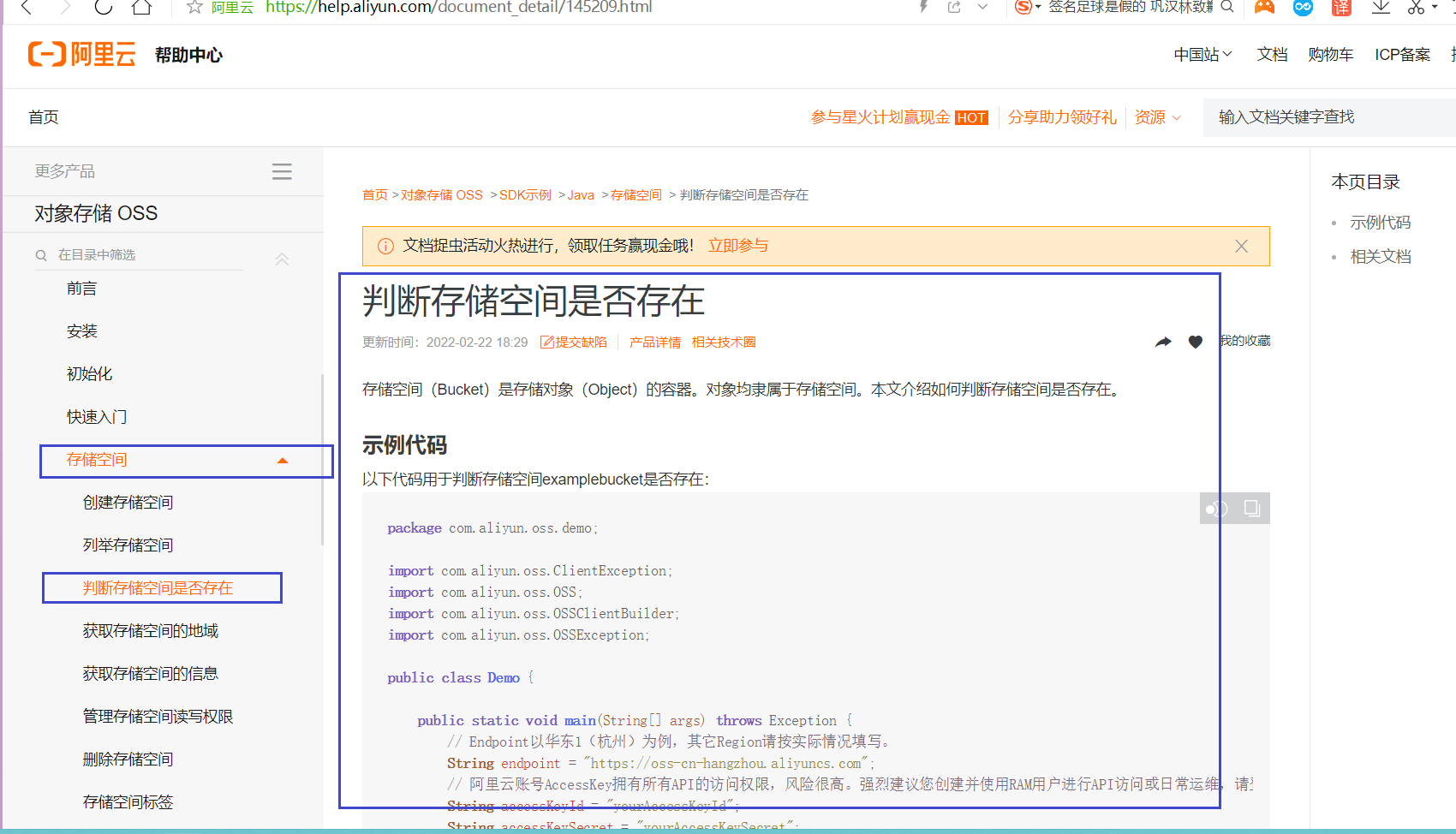Open 安装 in the sidebar
Screen dimensions: 1456x834
[x=82, y=331]
